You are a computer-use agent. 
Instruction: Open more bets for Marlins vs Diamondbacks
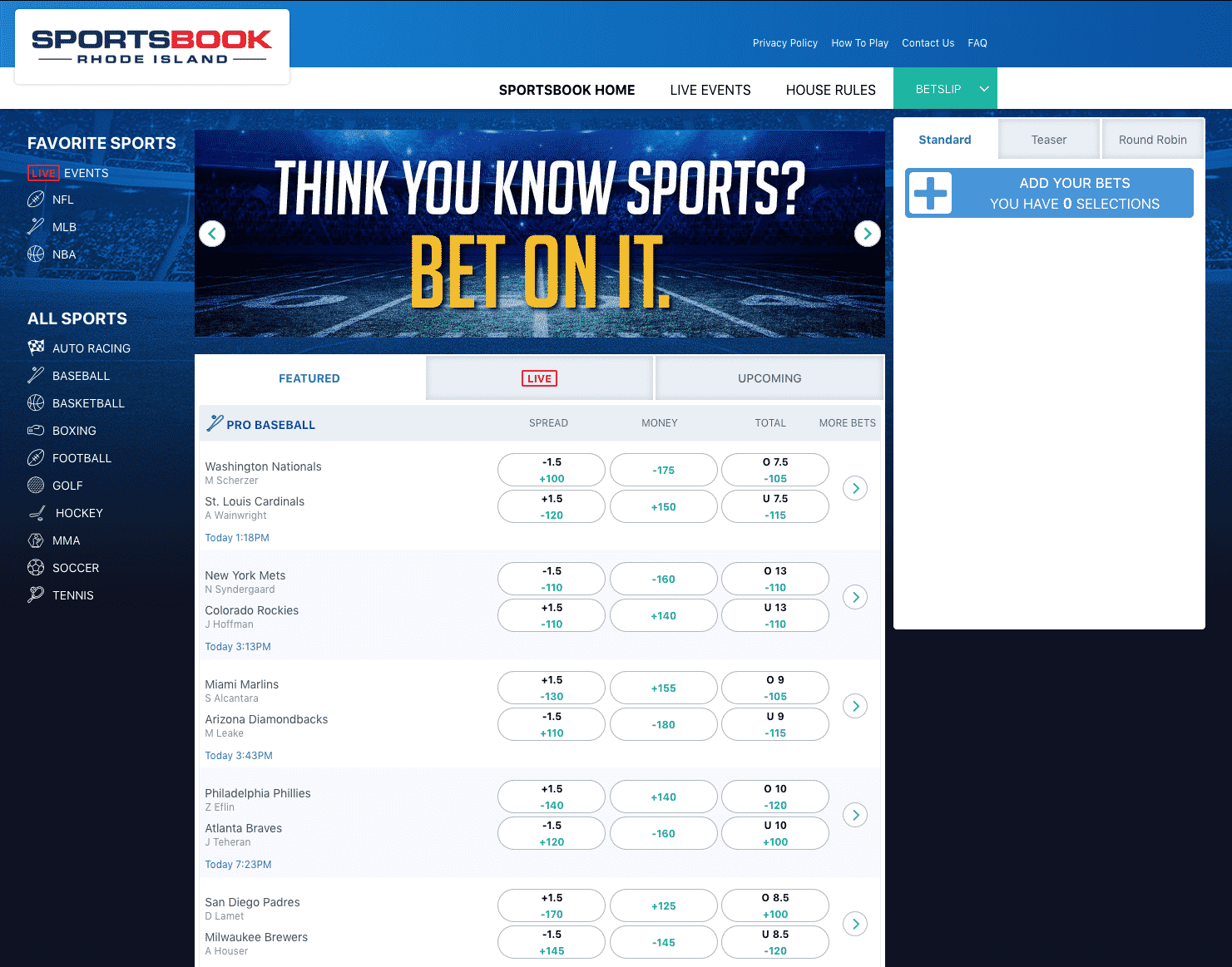(x=855, y=706)
